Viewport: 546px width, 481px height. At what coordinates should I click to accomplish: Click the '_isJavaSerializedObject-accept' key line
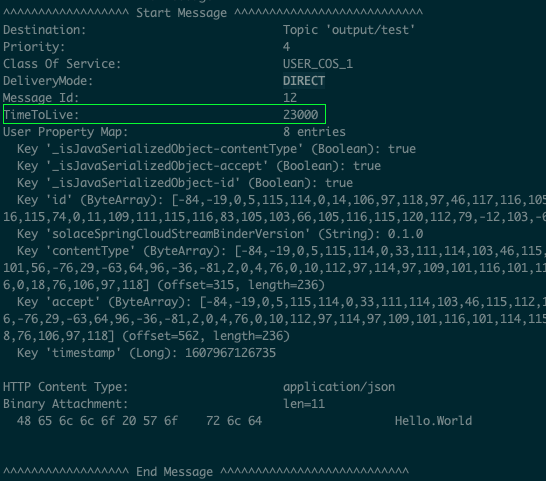click(x=199, y=166)
